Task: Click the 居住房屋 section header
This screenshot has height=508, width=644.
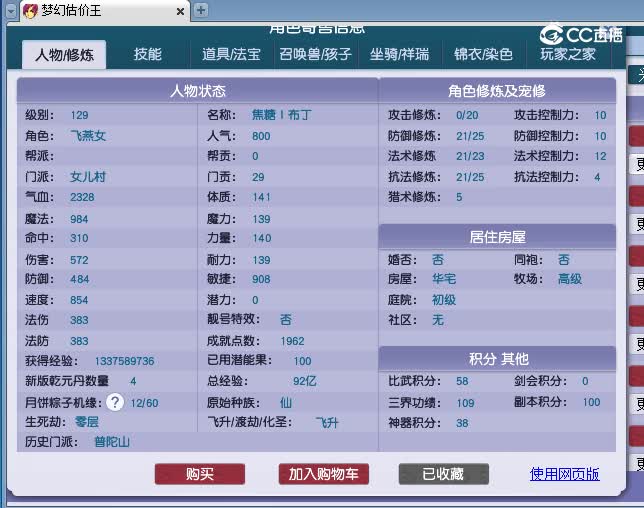Action: point(497,237)
